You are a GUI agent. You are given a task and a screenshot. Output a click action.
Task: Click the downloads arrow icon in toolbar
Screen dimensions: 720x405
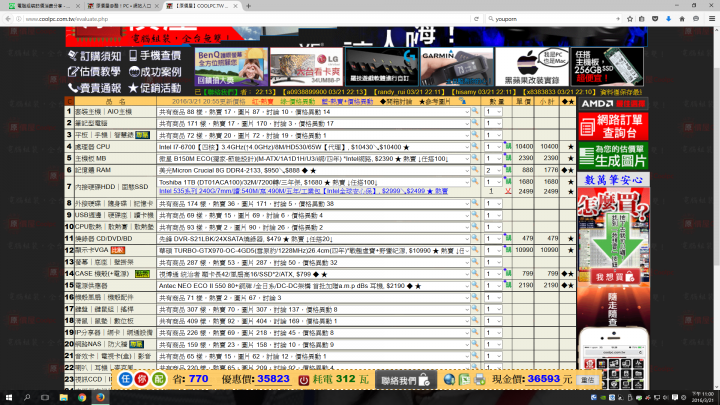point(669,19)
